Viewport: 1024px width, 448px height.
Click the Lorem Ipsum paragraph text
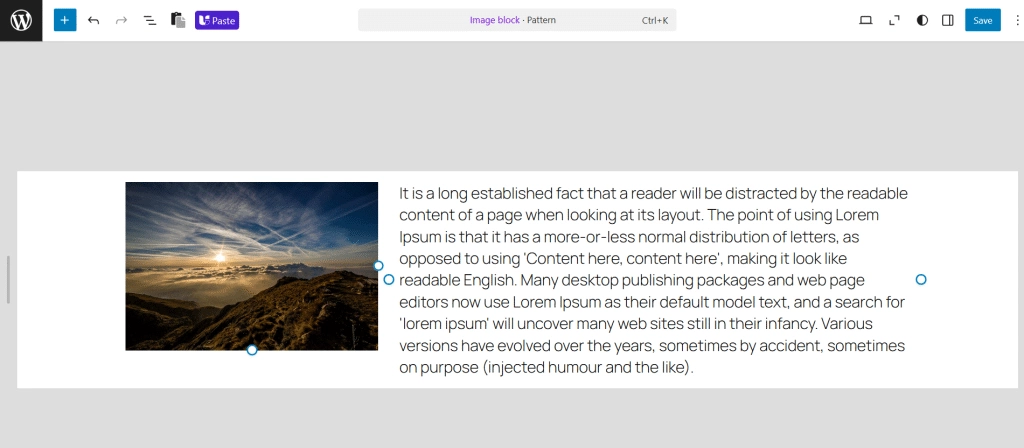tap(652, 280)
